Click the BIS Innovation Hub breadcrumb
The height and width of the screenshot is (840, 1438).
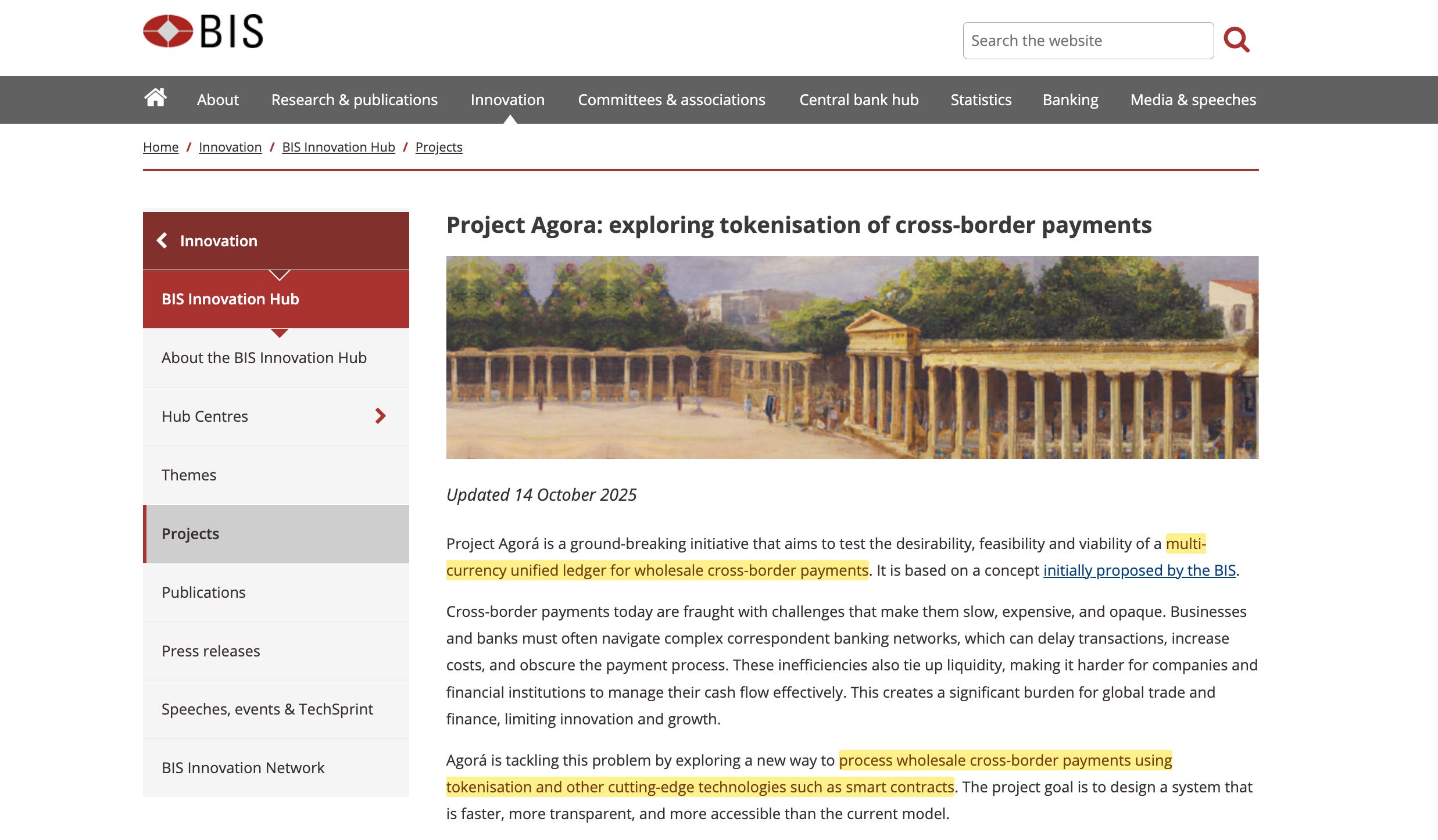[x=338, y=147]
